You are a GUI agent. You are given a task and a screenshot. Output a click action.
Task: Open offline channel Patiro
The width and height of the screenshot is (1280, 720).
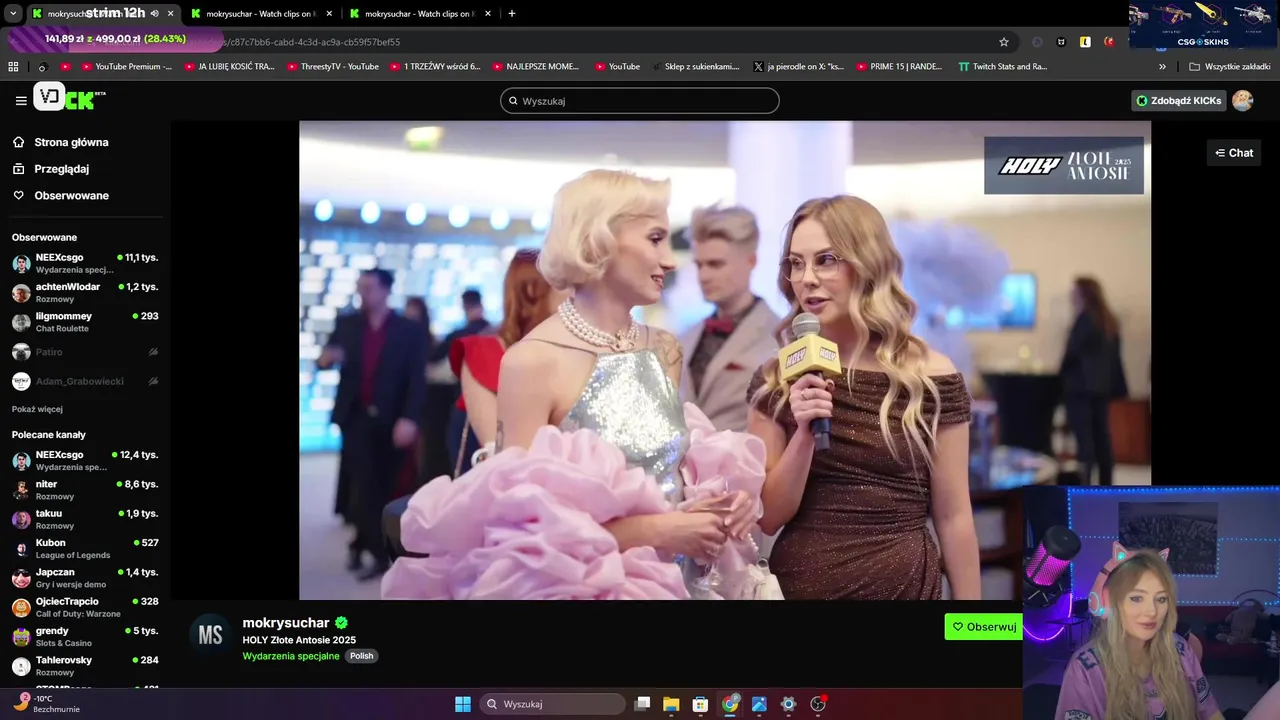click(x=85, y=352)
